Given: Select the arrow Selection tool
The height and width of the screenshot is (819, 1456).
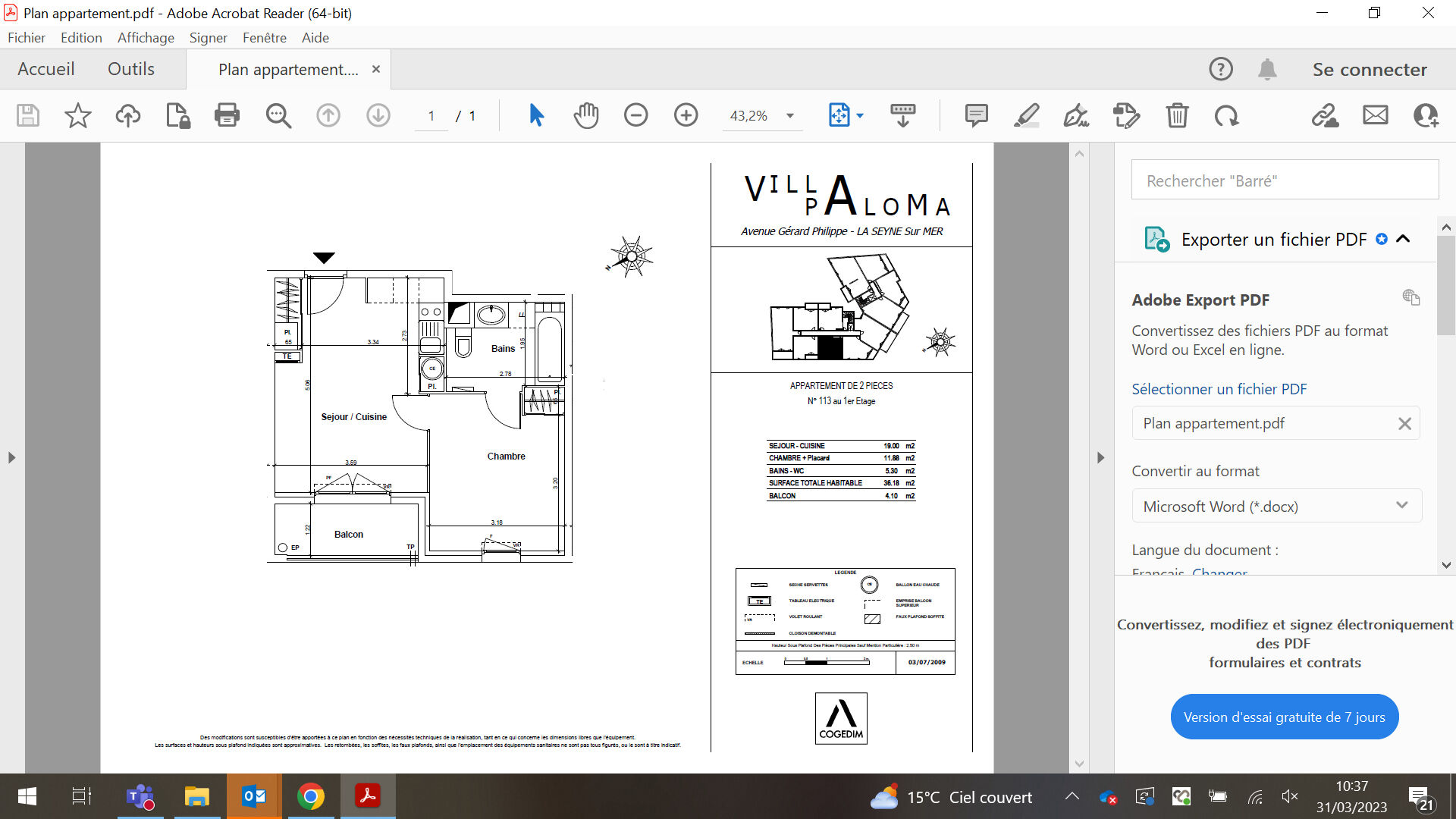Looking at the screenshot, I should click(x=536, y=115).
